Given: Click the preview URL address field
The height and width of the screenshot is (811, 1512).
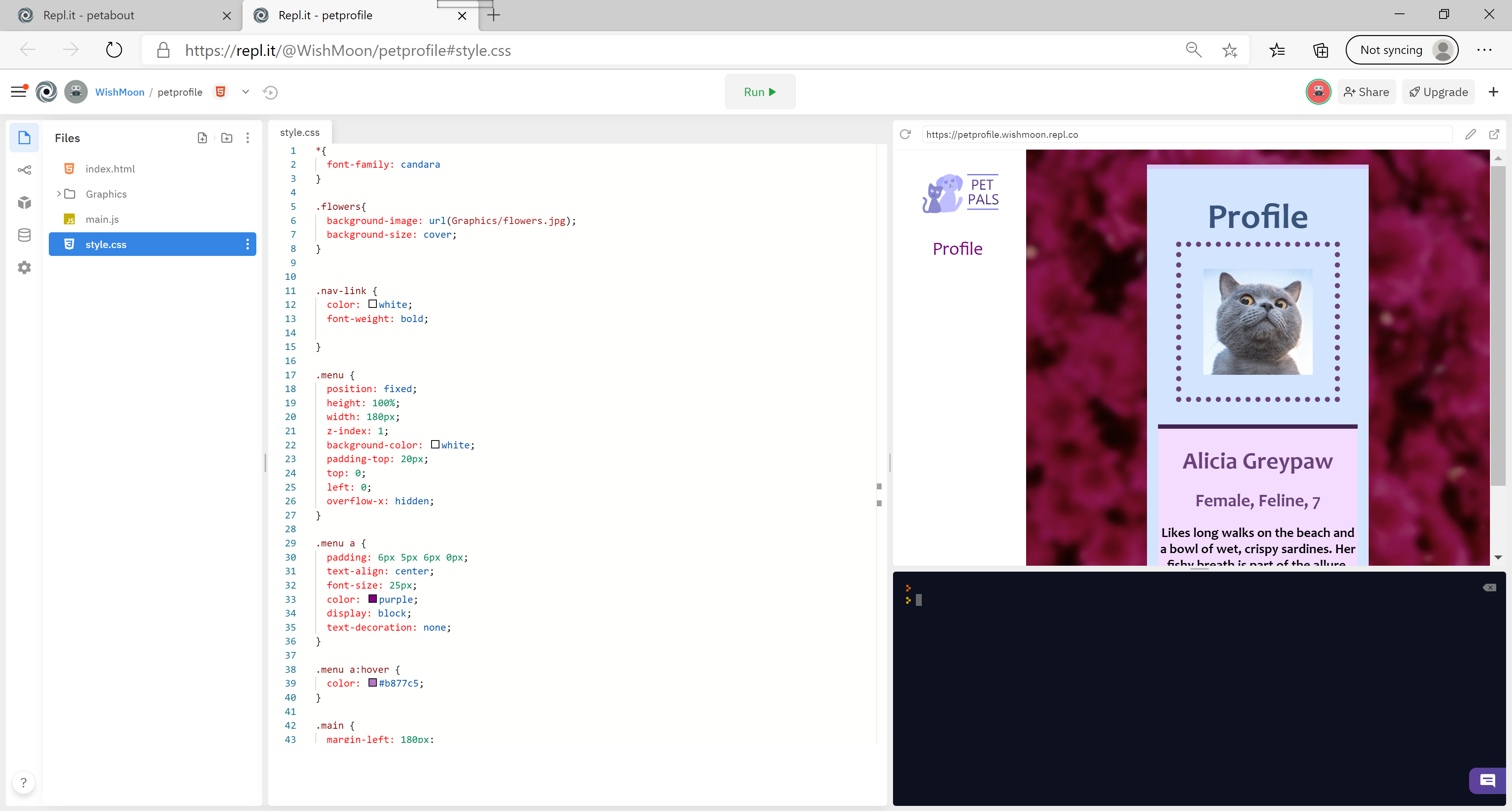Looking at the screenshot, I should [x=1186, y=134].
